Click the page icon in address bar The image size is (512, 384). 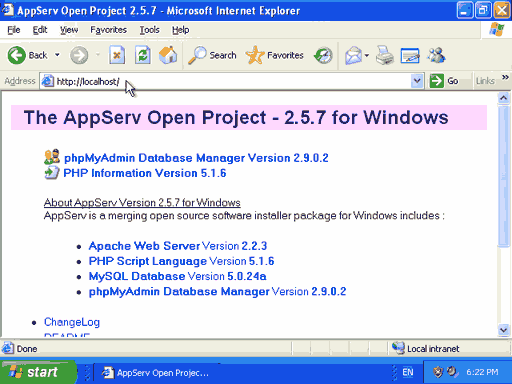(x=47, y=81)
